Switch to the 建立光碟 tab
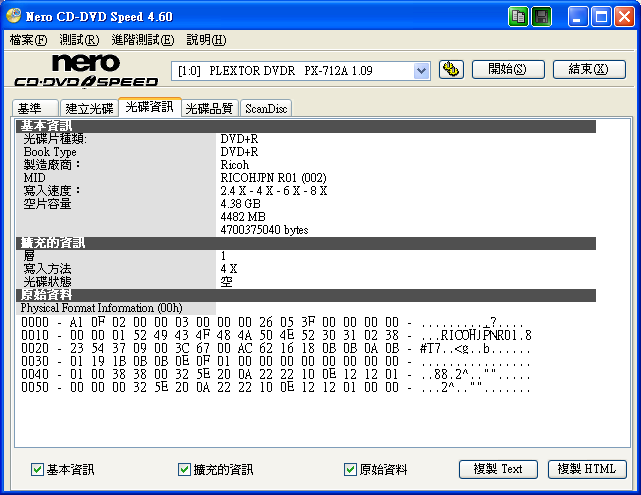This screenshot has height=495, width=641. point(89,108)
